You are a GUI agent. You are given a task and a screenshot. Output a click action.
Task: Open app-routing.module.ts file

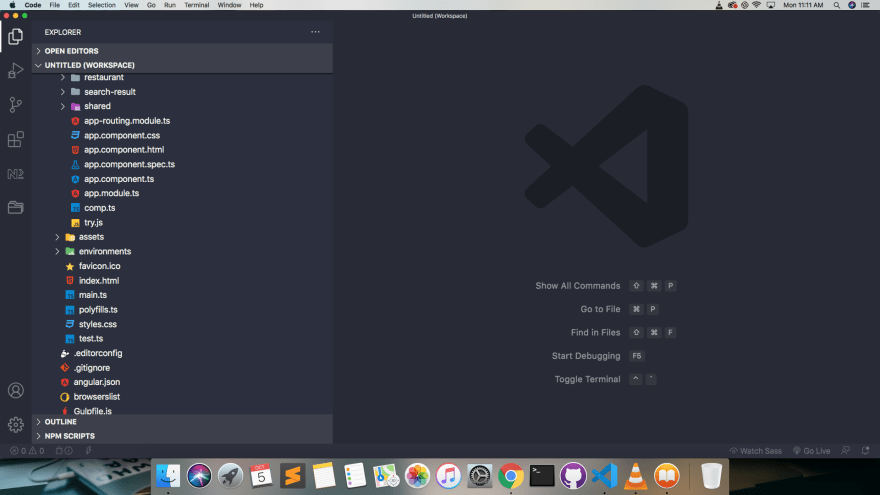(127, 121)
